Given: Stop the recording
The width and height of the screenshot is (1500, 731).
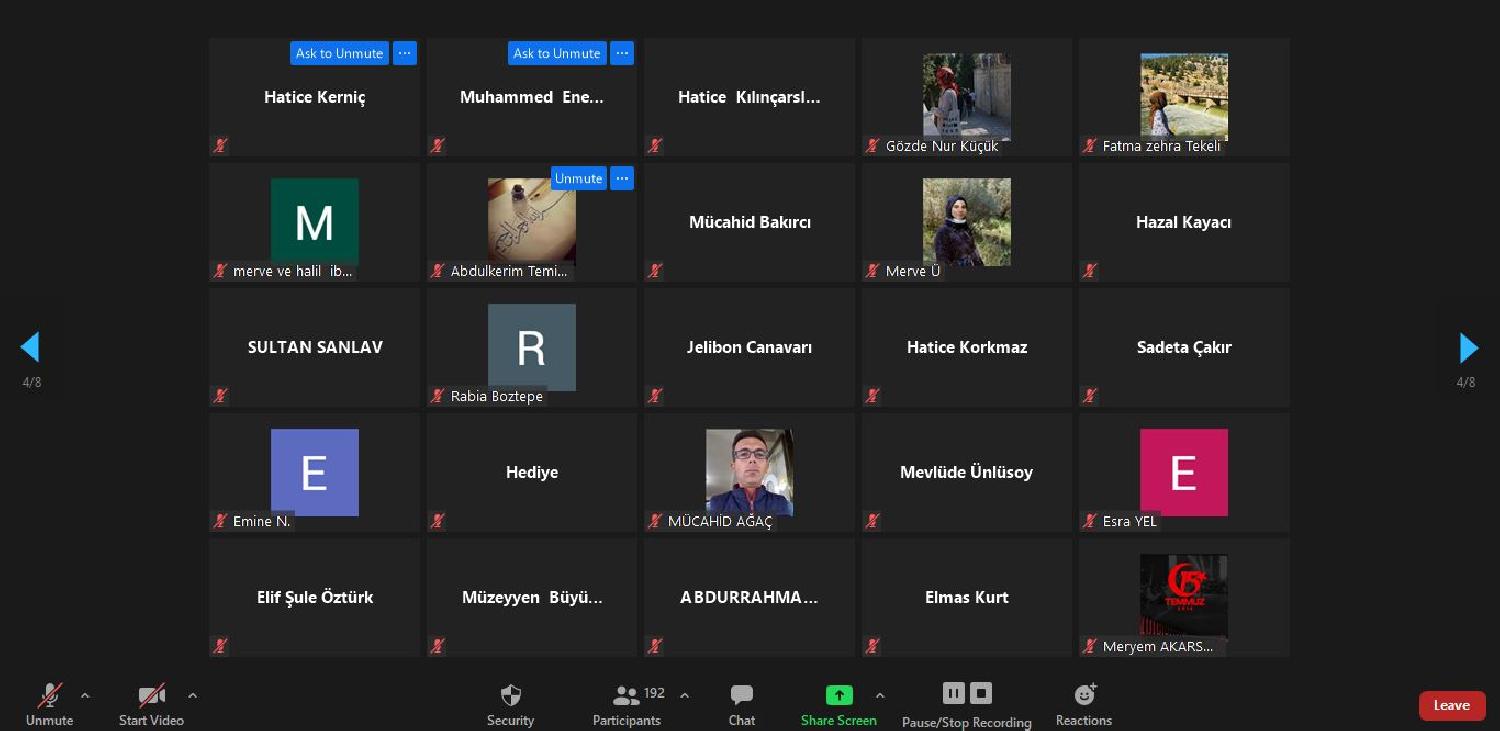Looking at the screenshot, I should [981, 693].
